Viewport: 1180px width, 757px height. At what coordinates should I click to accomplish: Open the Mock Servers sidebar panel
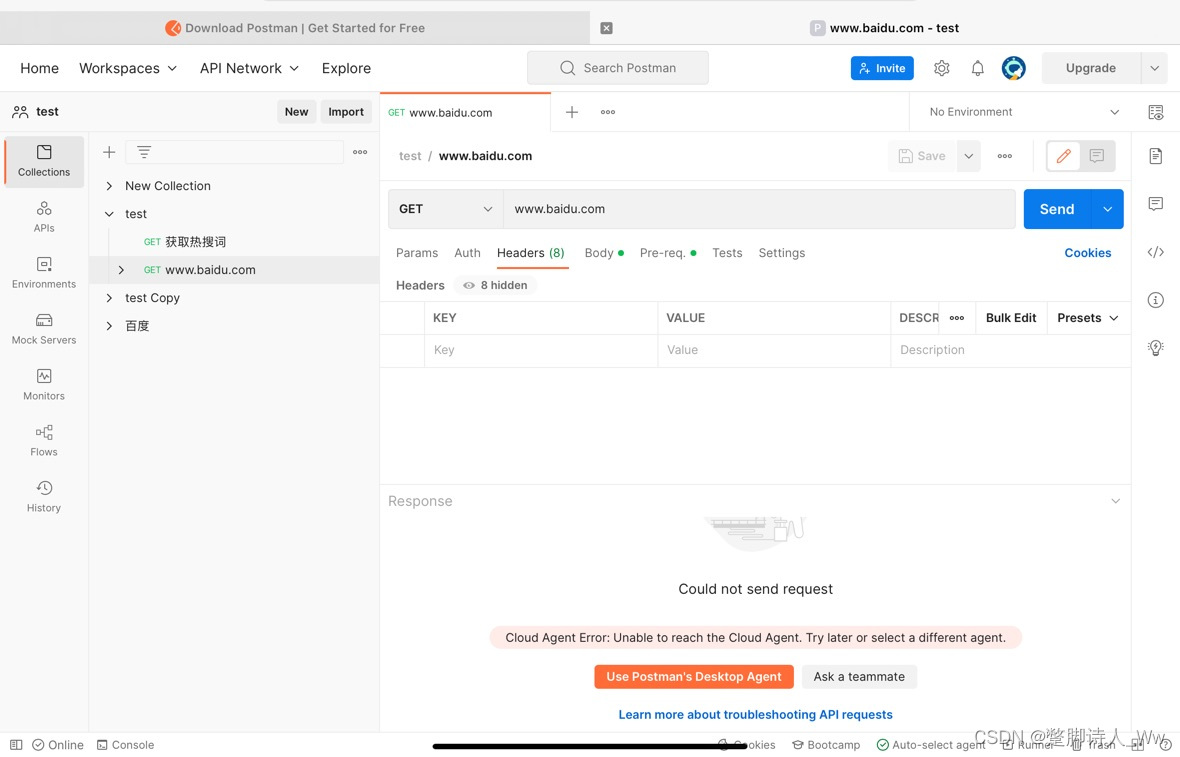pyautogui.click(x=44, y=329)
